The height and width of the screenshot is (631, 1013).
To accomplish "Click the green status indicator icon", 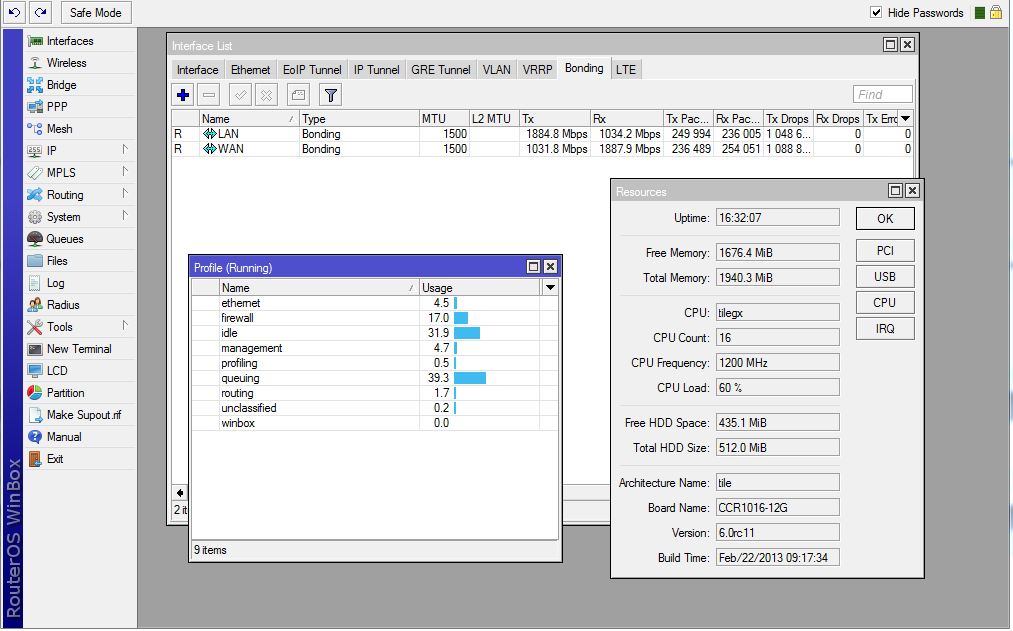I will point(980,13).
